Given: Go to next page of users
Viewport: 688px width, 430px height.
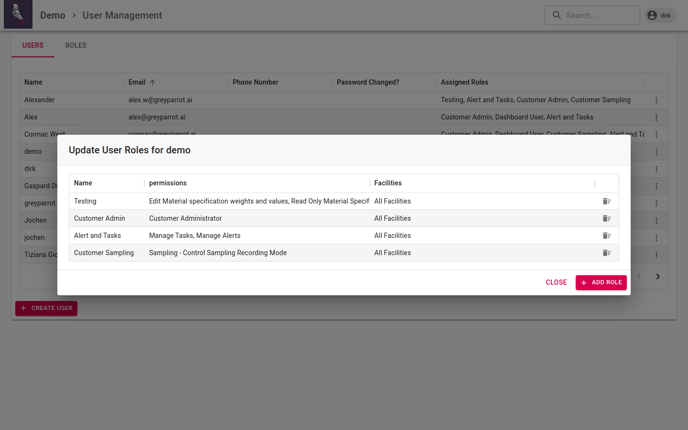Looking at the screenshot, I should [657, 276].
